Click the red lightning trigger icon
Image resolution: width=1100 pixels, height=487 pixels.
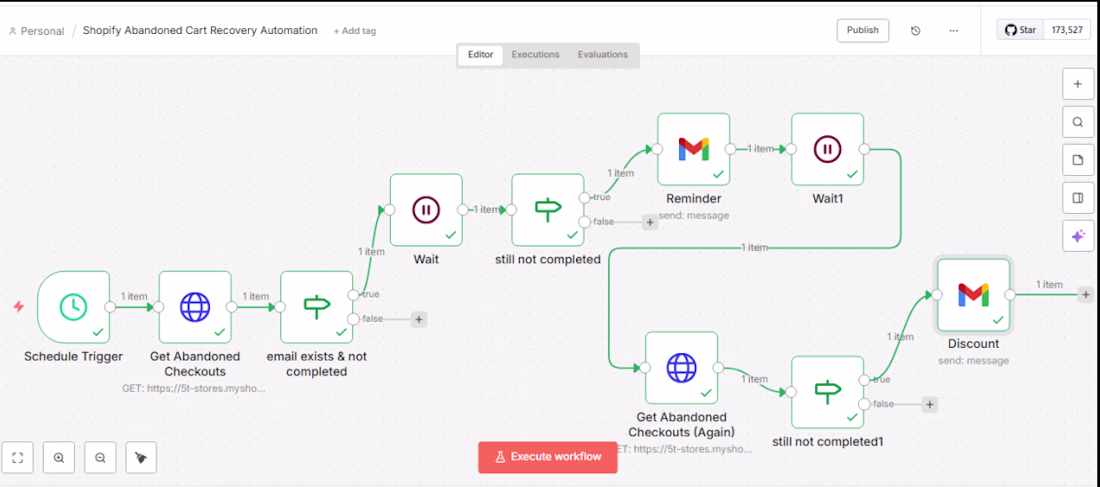click(19, 307)
